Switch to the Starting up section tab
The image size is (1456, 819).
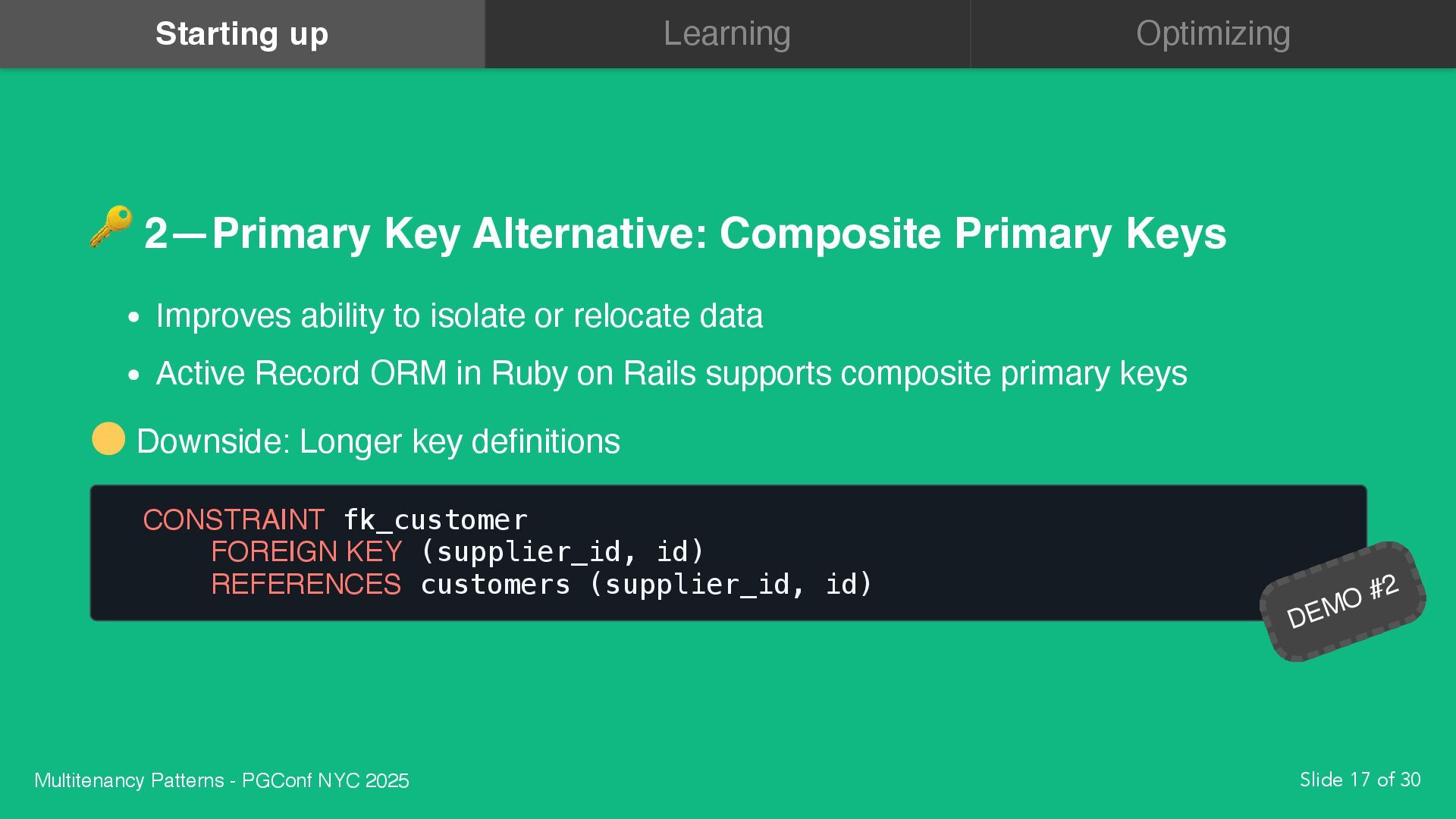(x=242, y=34)
